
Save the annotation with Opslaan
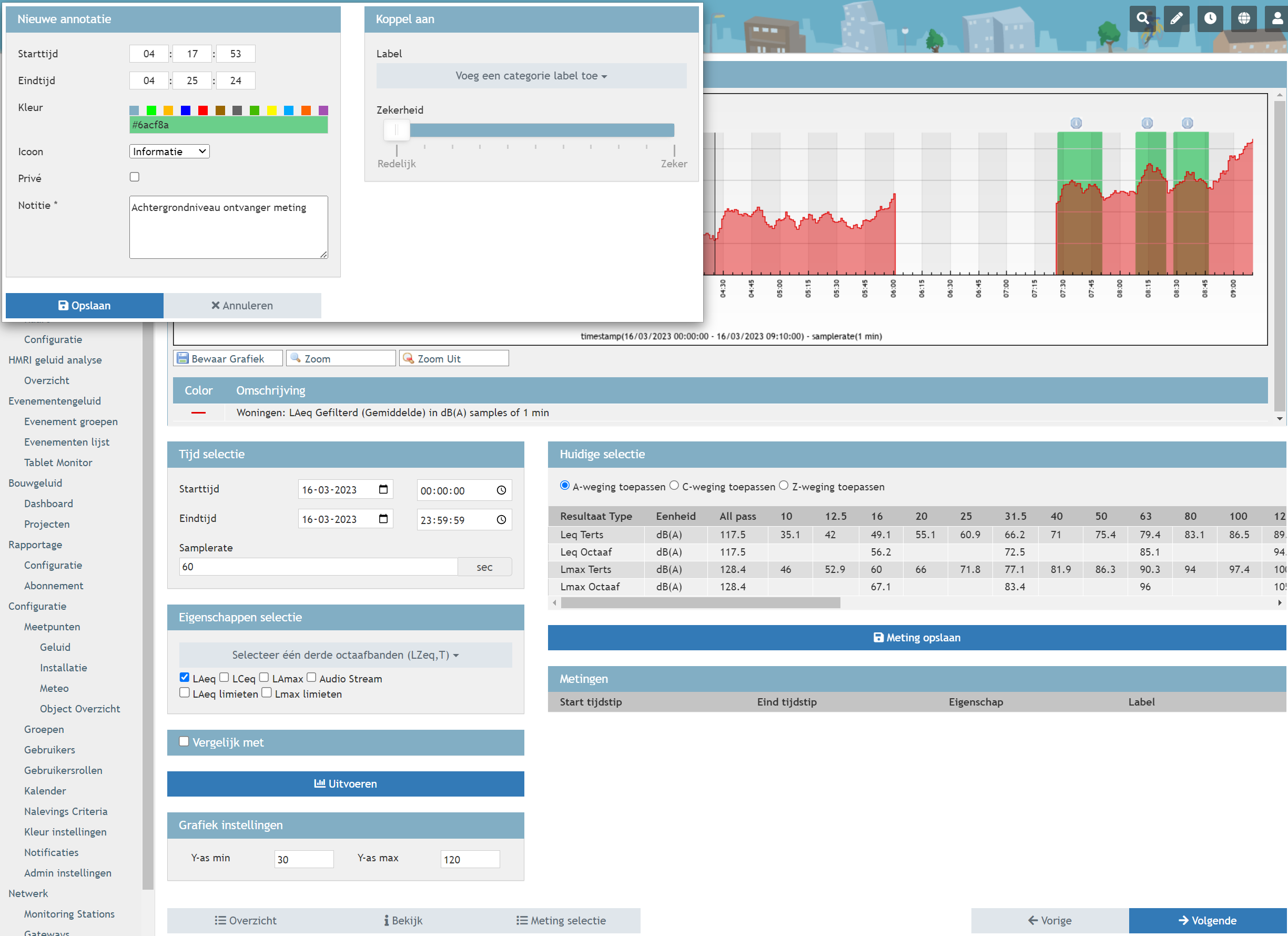coord(85,306)
